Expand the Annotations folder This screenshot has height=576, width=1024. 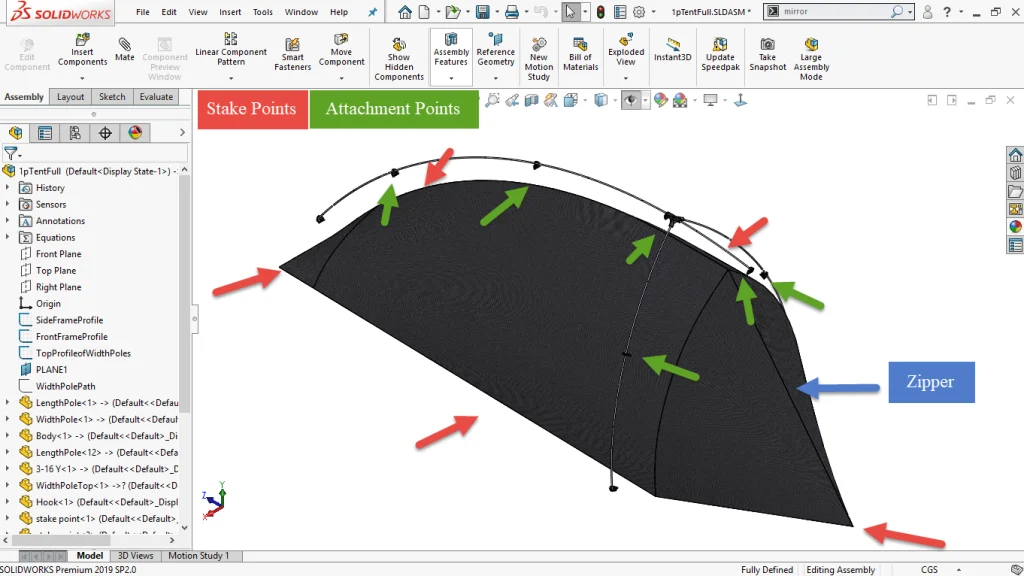point(10,220)
